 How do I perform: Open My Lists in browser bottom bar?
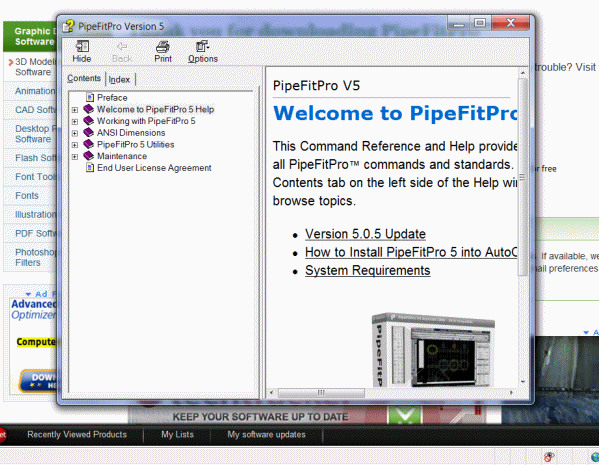click(177, 434)
